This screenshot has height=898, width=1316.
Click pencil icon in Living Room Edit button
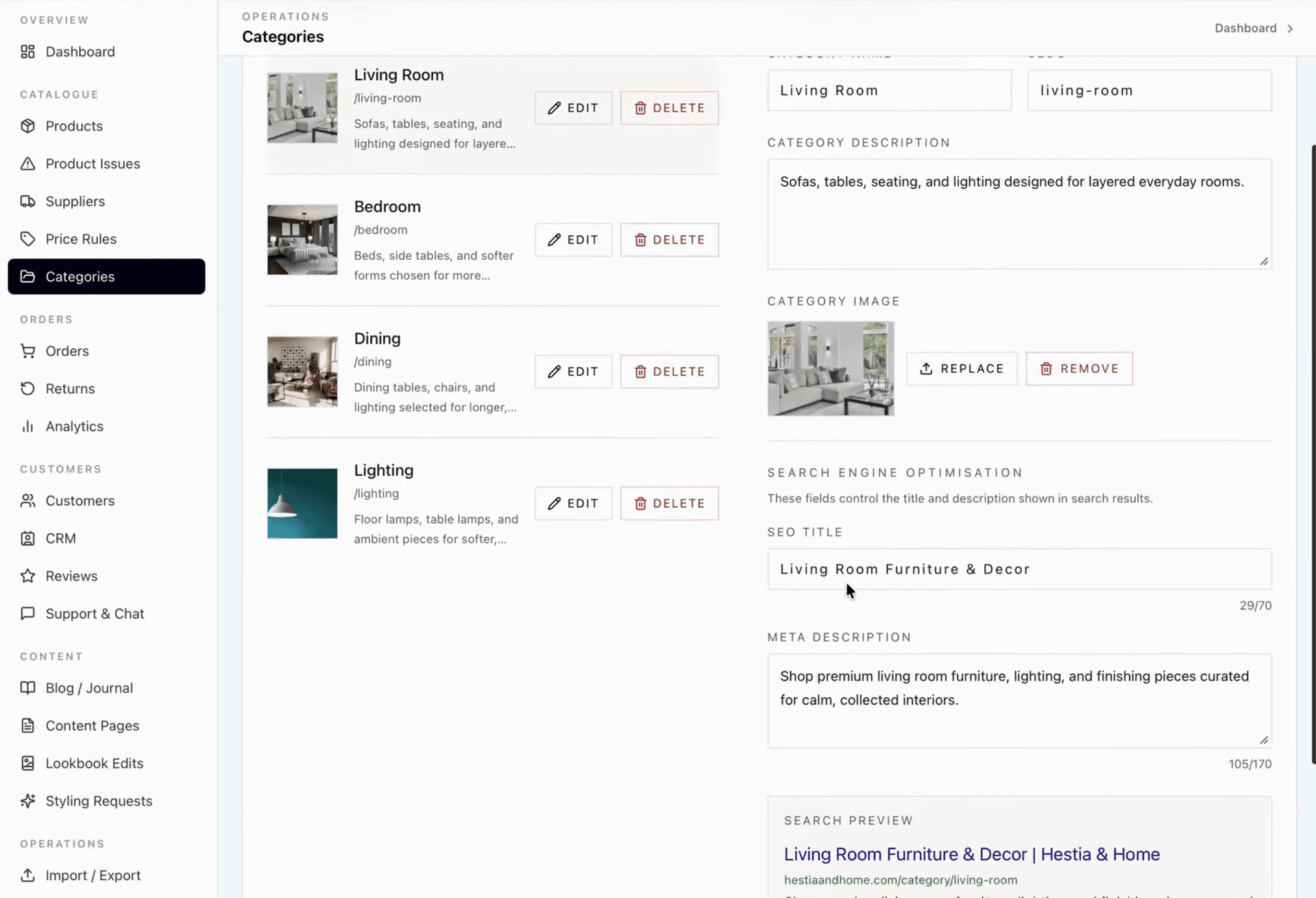pyautogui.click(x=554, y=108)
